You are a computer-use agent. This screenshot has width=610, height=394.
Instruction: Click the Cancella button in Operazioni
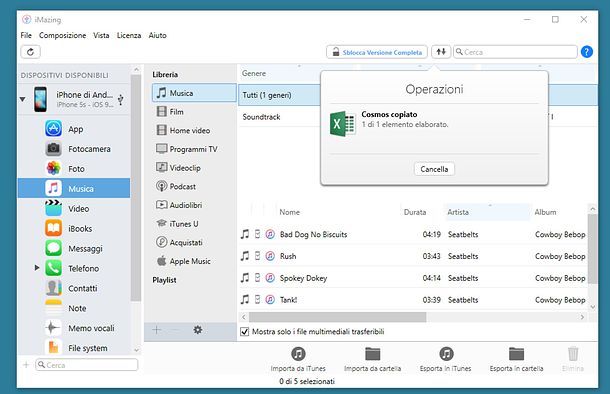pos(434,169)
